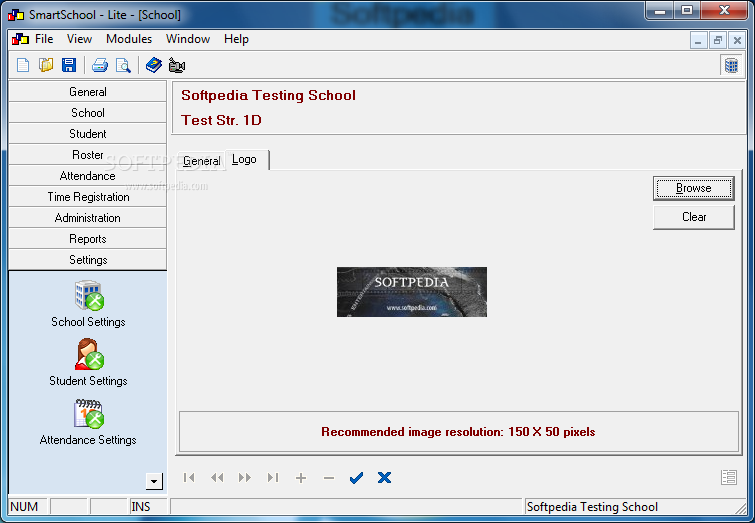Restore the inner School child window
The width and height of the screenshot is (755, 523).
tap(717, 40)
